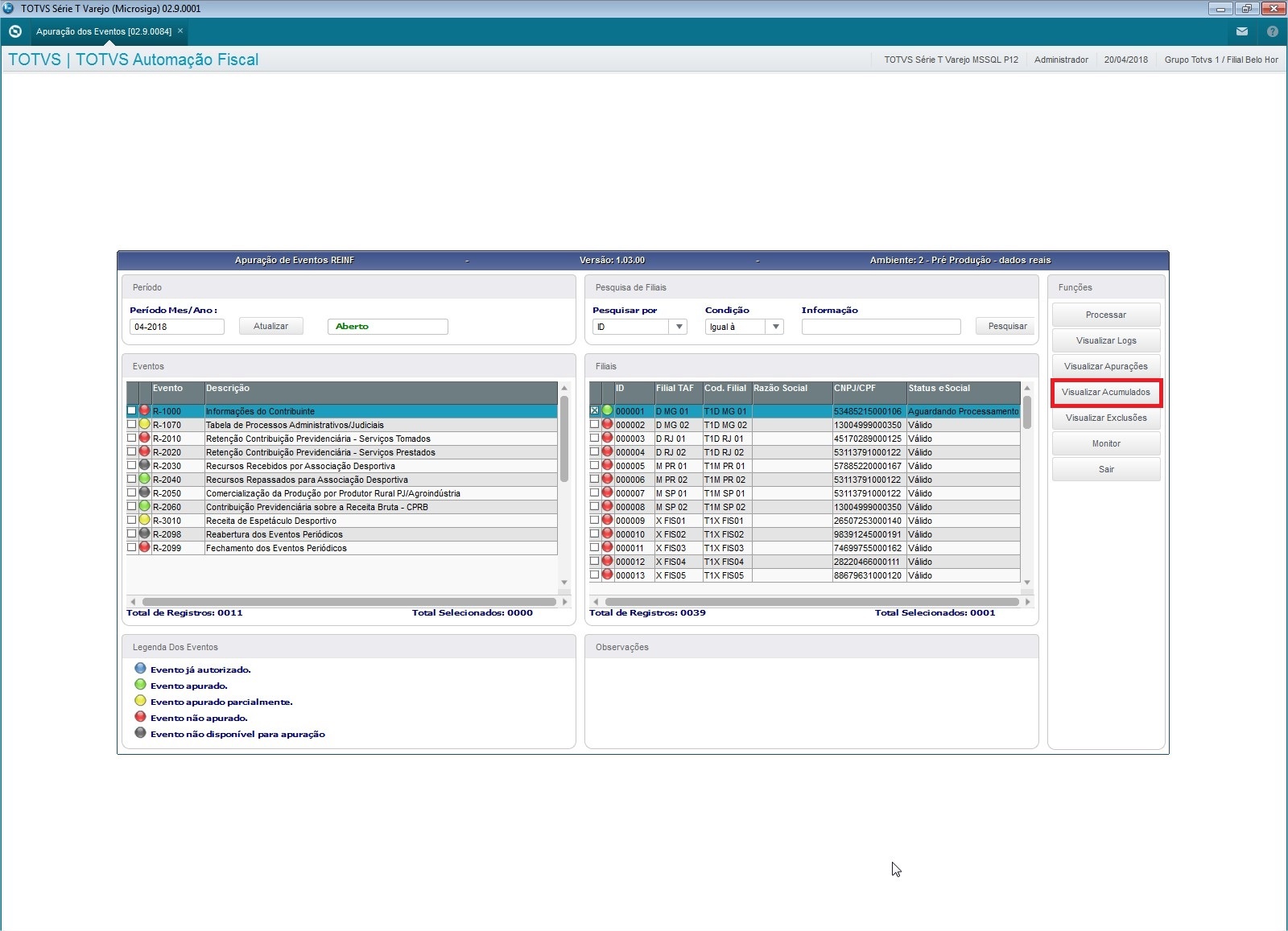1288x931 pixels.
Task: Enable the checkbox for event R-2099
Action: coord(131,547)
